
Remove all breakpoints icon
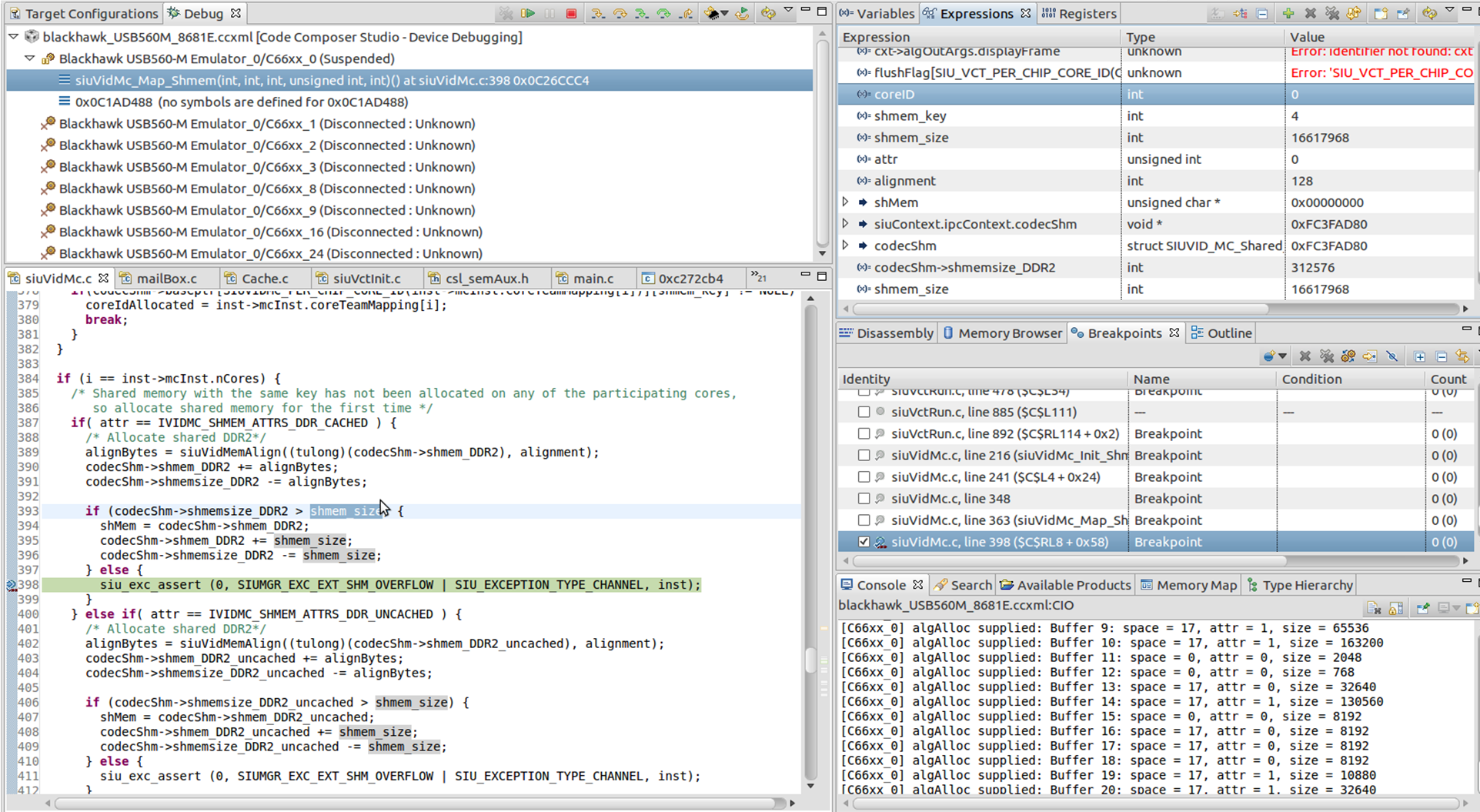[x=1327, y=356]
